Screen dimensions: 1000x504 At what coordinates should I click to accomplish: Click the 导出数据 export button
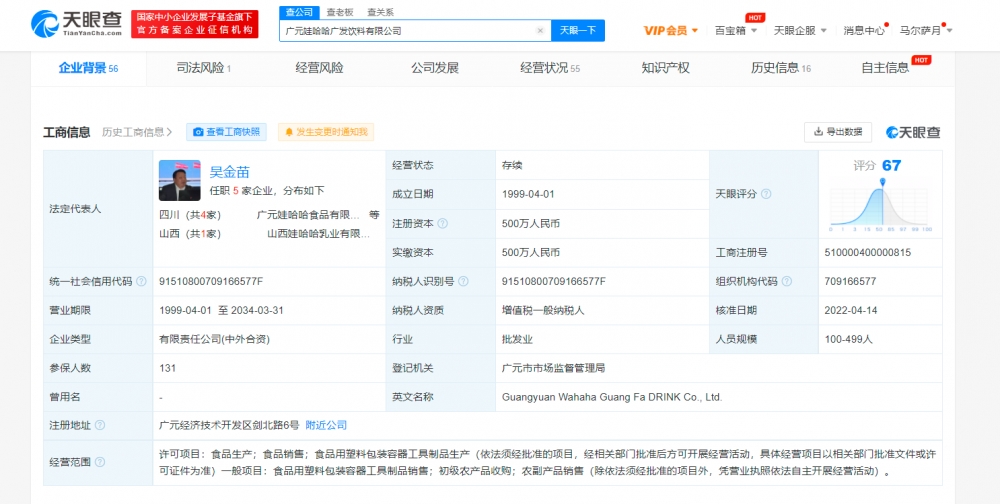pos(838,132)
